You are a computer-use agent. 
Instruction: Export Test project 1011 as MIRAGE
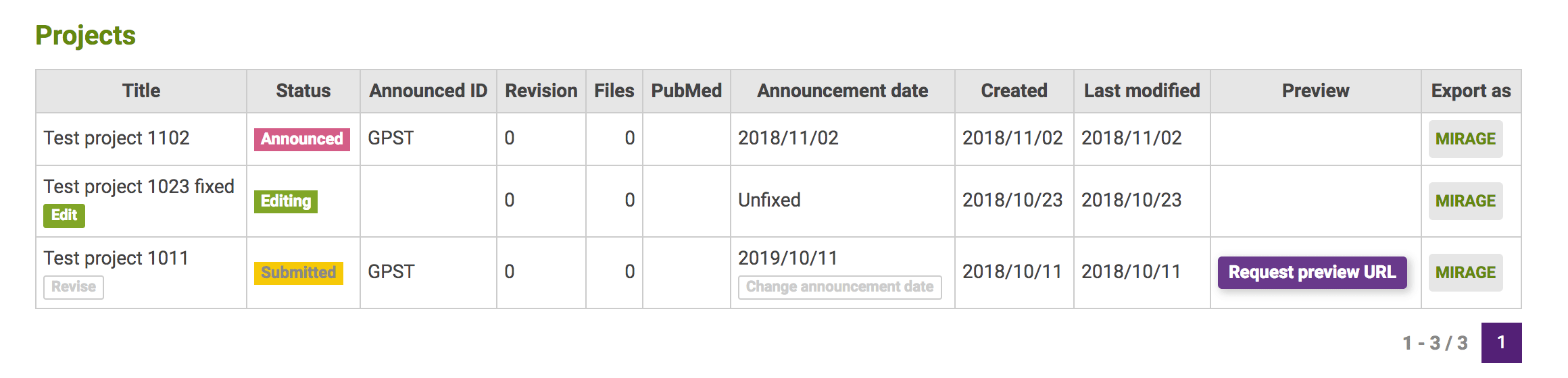1465,273
